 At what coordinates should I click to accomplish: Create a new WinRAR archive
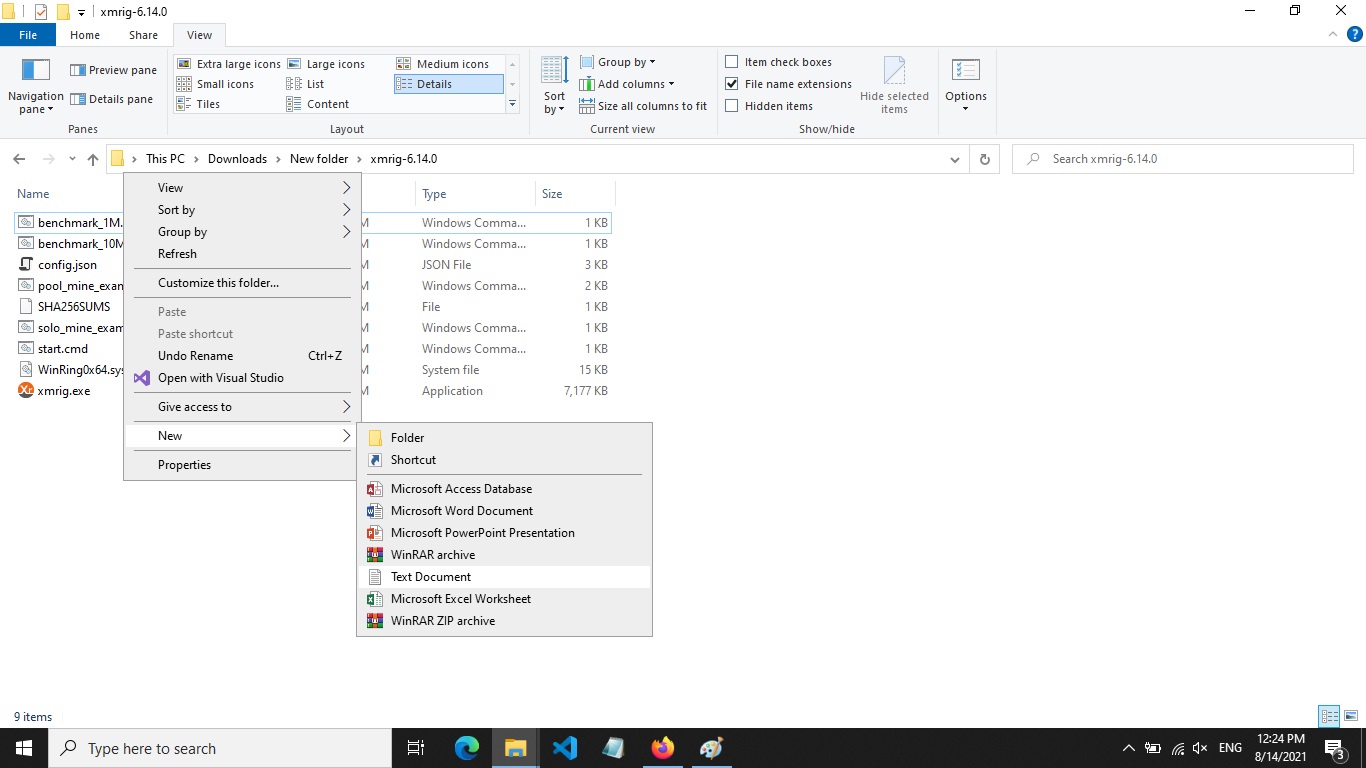tap(504, 555)
